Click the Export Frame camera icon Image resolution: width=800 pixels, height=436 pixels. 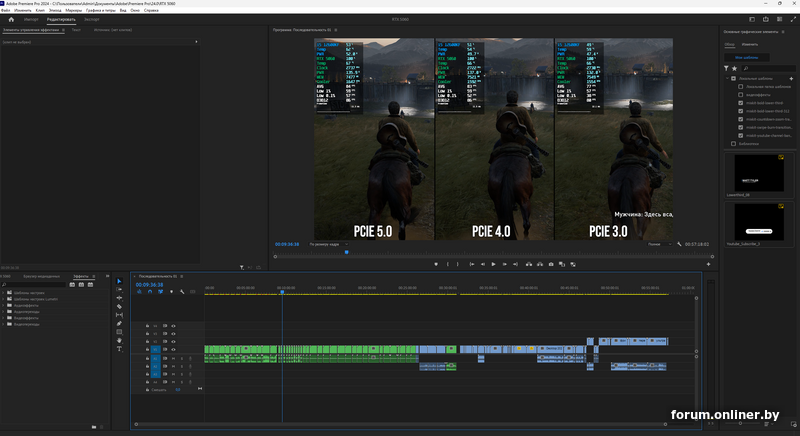tap(551, 264)
